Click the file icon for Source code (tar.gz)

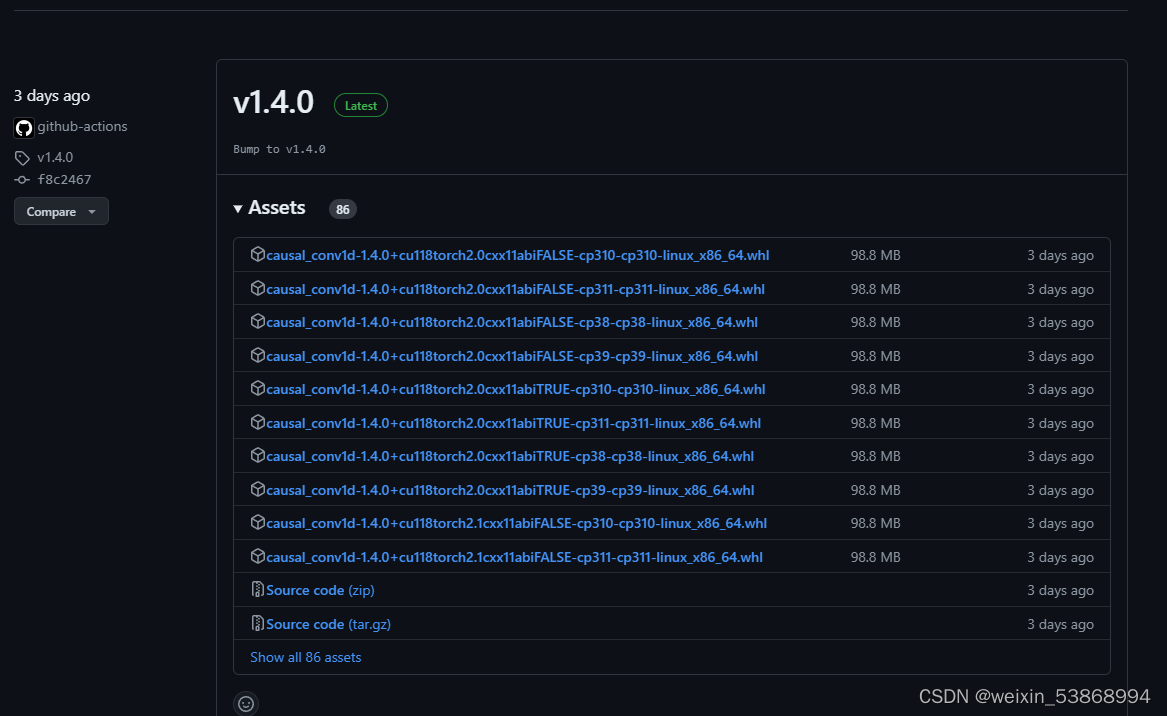(258, 623)
